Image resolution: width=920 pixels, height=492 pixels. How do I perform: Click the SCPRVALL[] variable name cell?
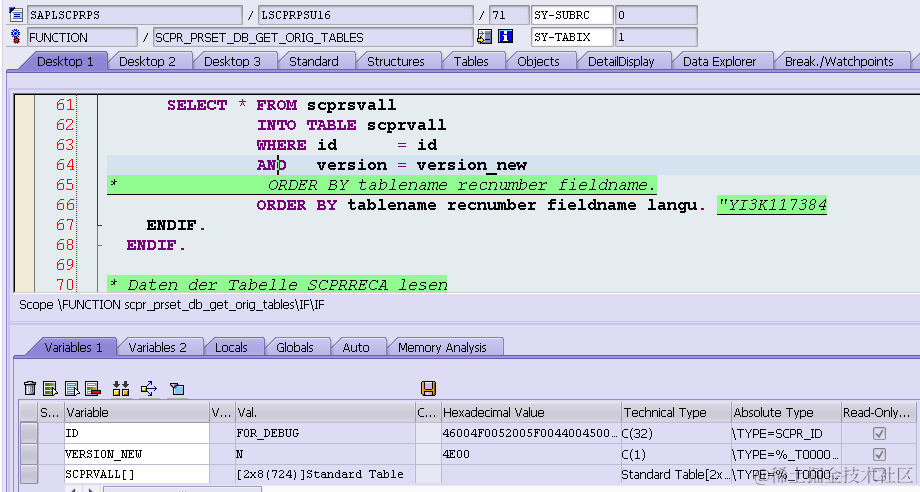137,474
